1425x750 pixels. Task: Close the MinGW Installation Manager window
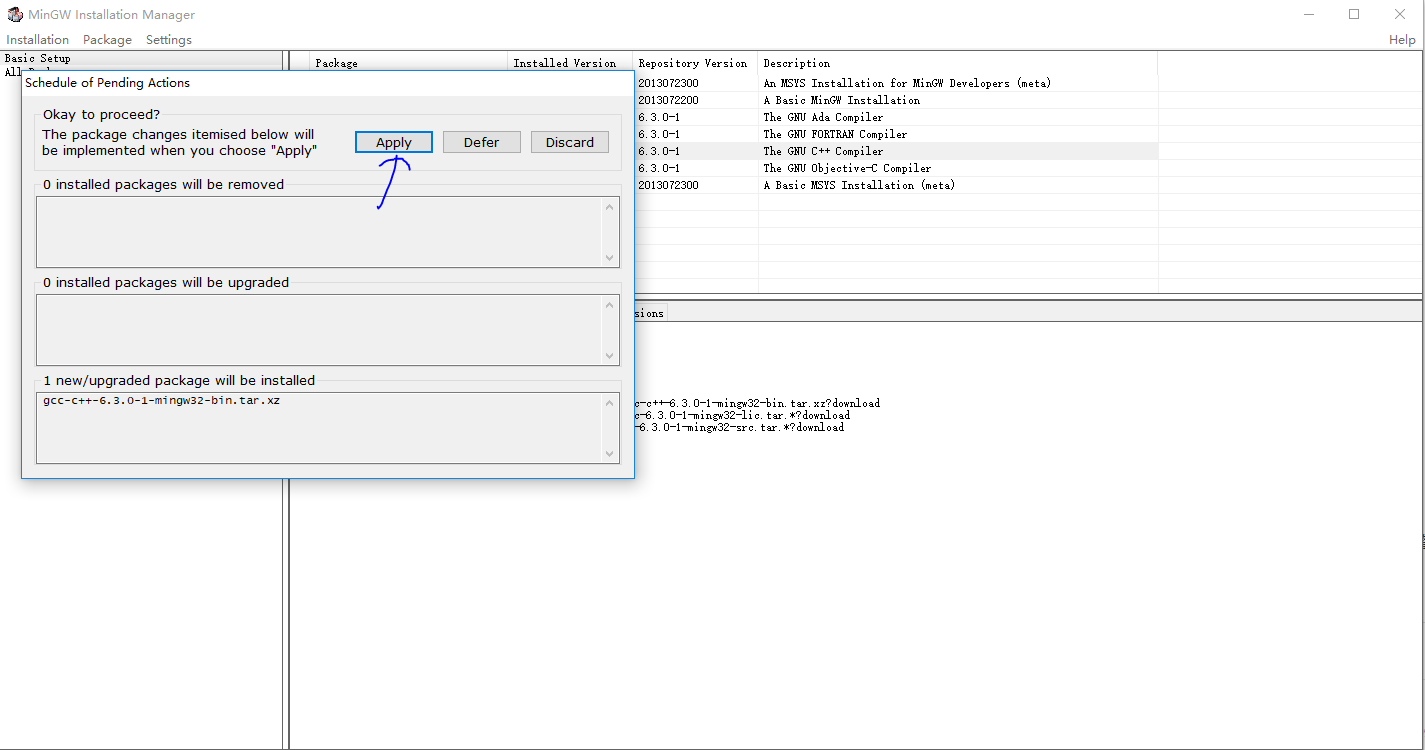point(1400,14)
